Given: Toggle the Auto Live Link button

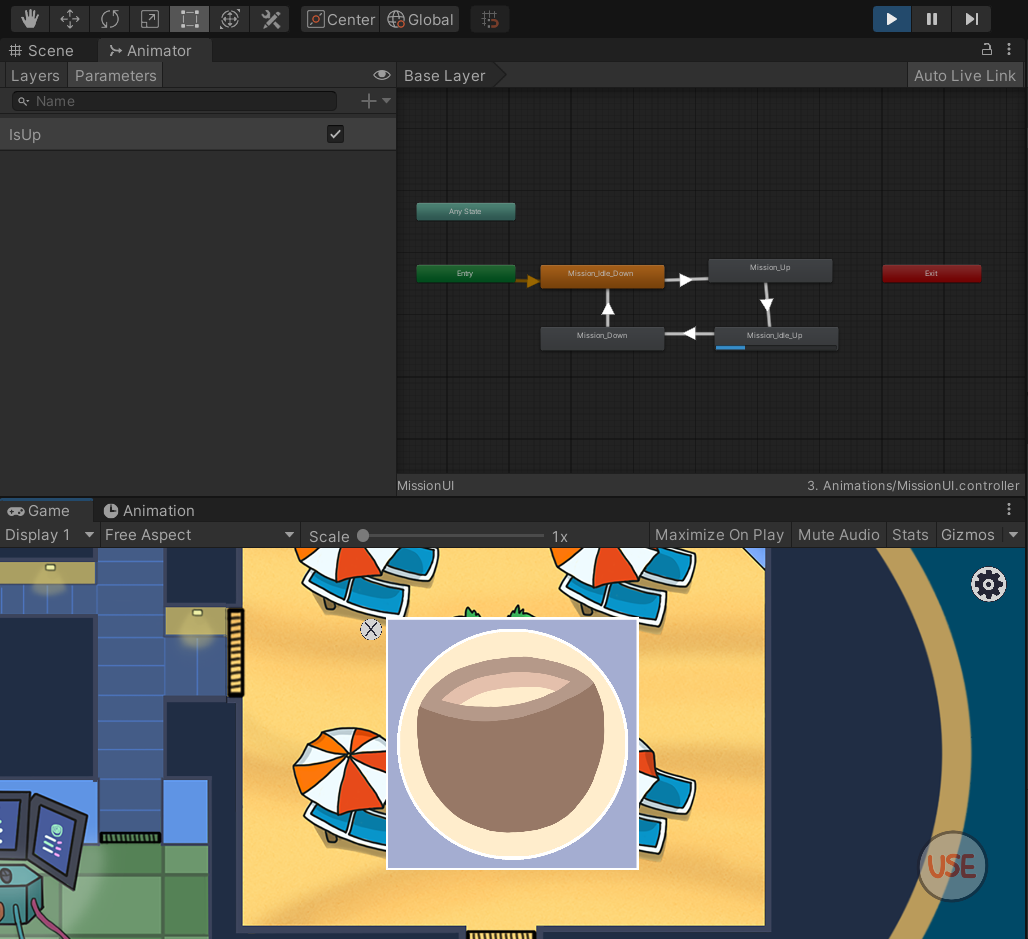Looking at the screenshot, I should point(964,75).
